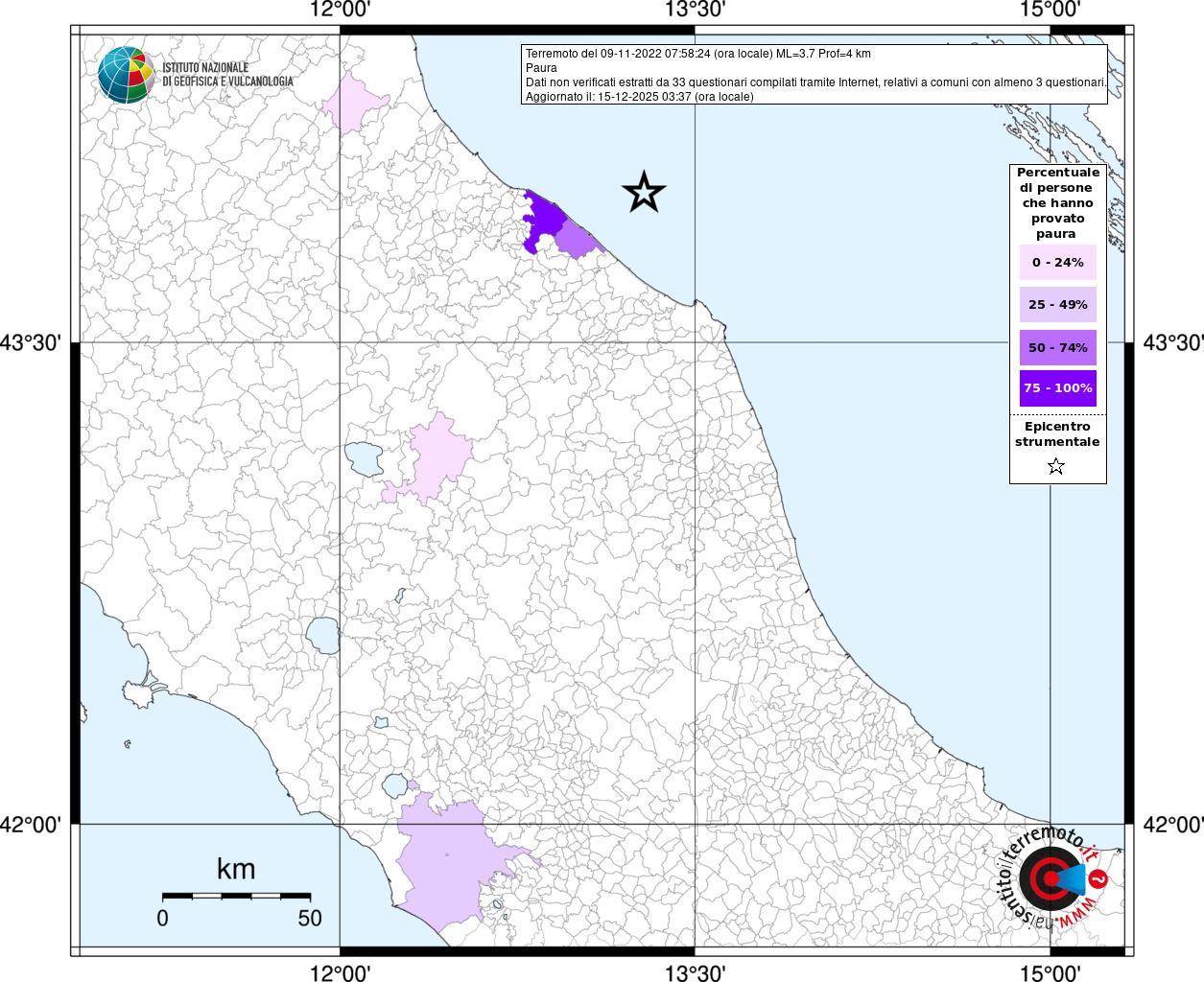Click the bottom '12°00'' longitude label
This screenshot has width=1204, height=982.
click(x=340, y=972)
